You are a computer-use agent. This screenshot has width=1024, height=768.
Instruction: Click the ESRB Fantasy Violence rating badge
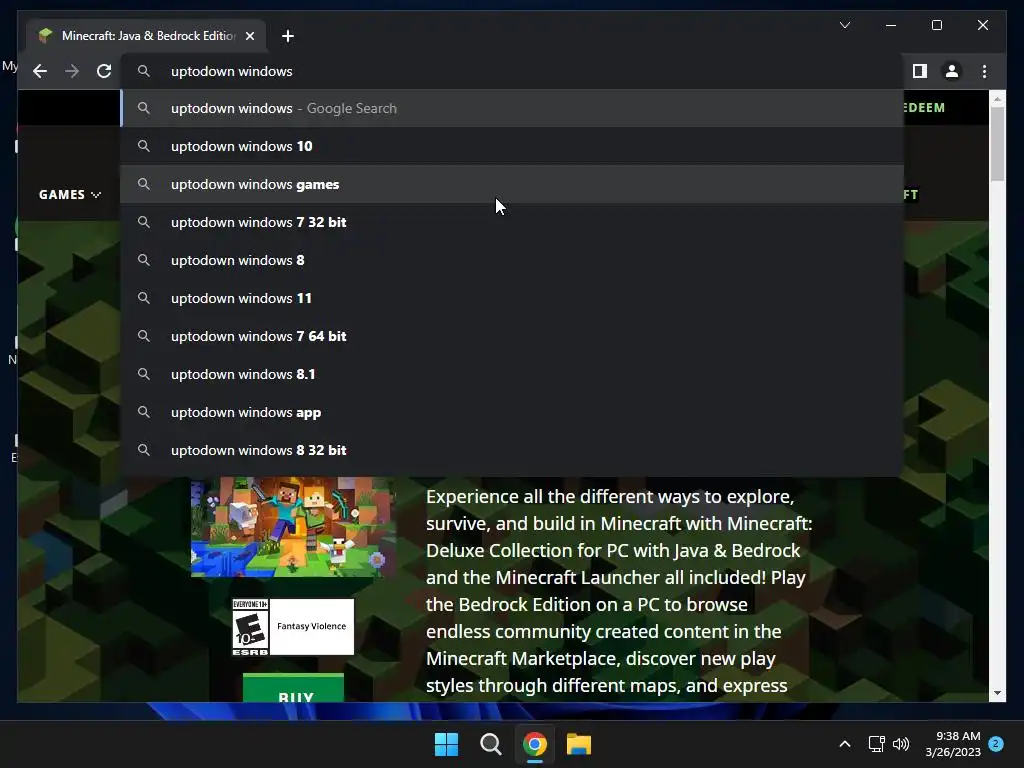293,626
